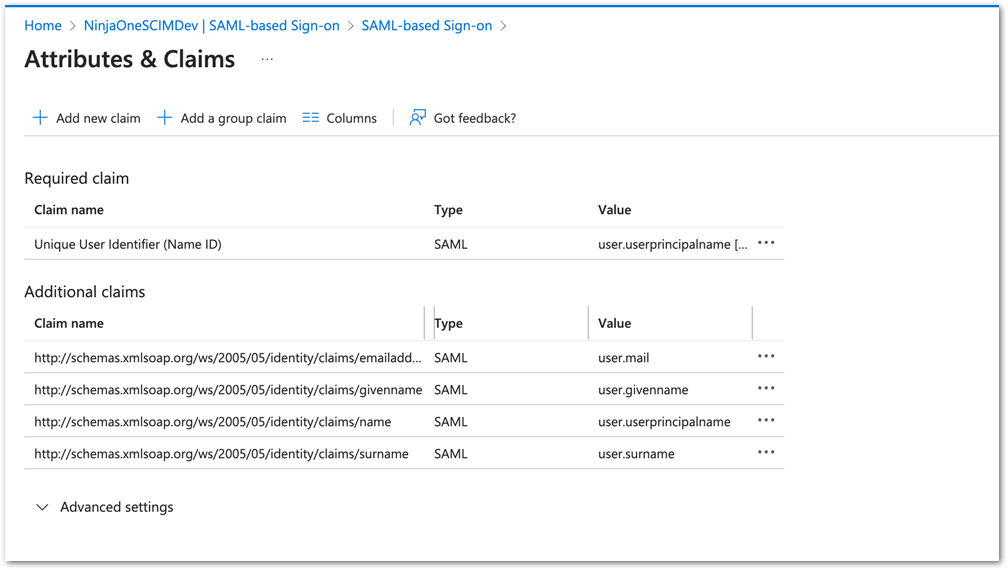Click the Columns list icon
The image size is (1008, 570).
[310, 118]
